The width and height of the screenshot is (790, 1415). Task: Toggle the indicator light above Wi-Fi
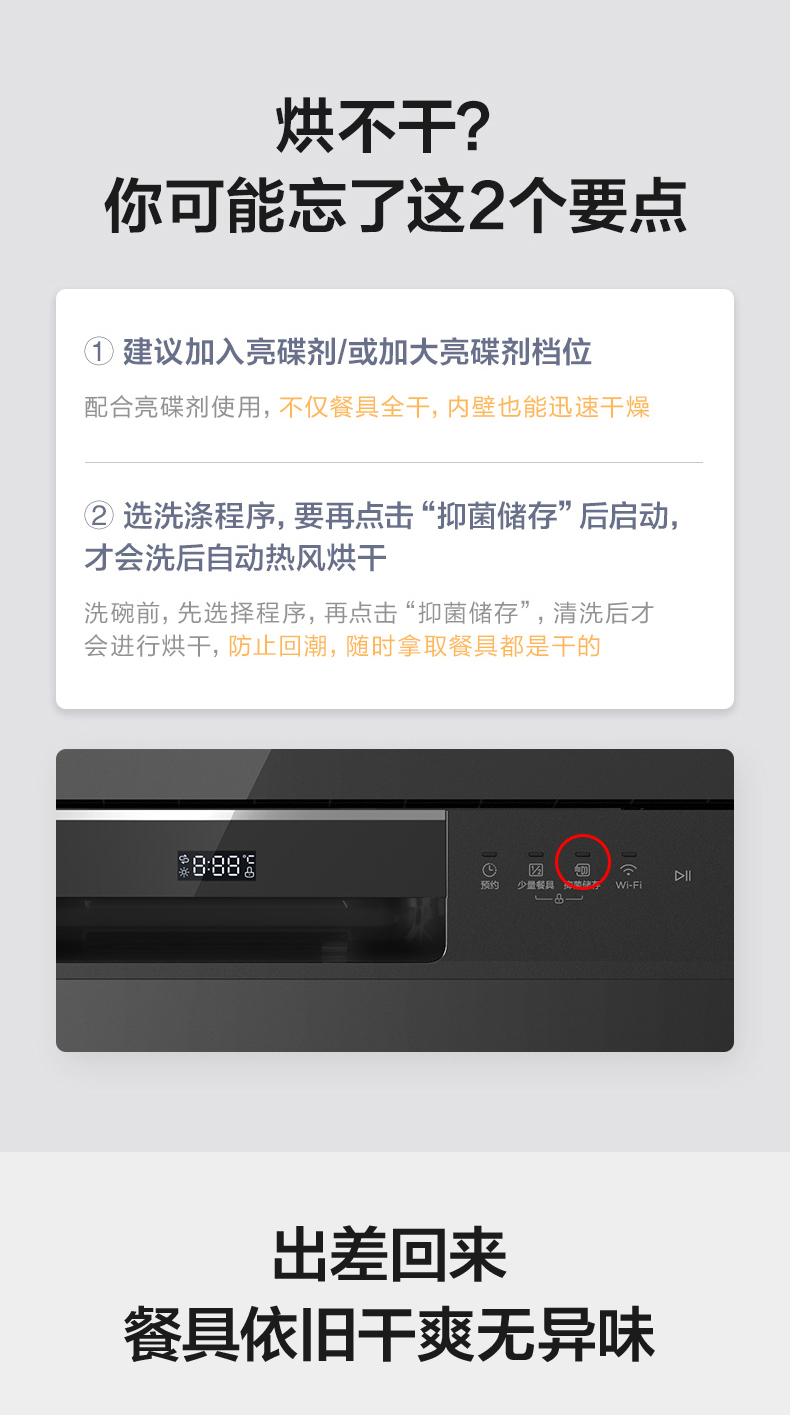pyautogui.click(x=629, y=854)
